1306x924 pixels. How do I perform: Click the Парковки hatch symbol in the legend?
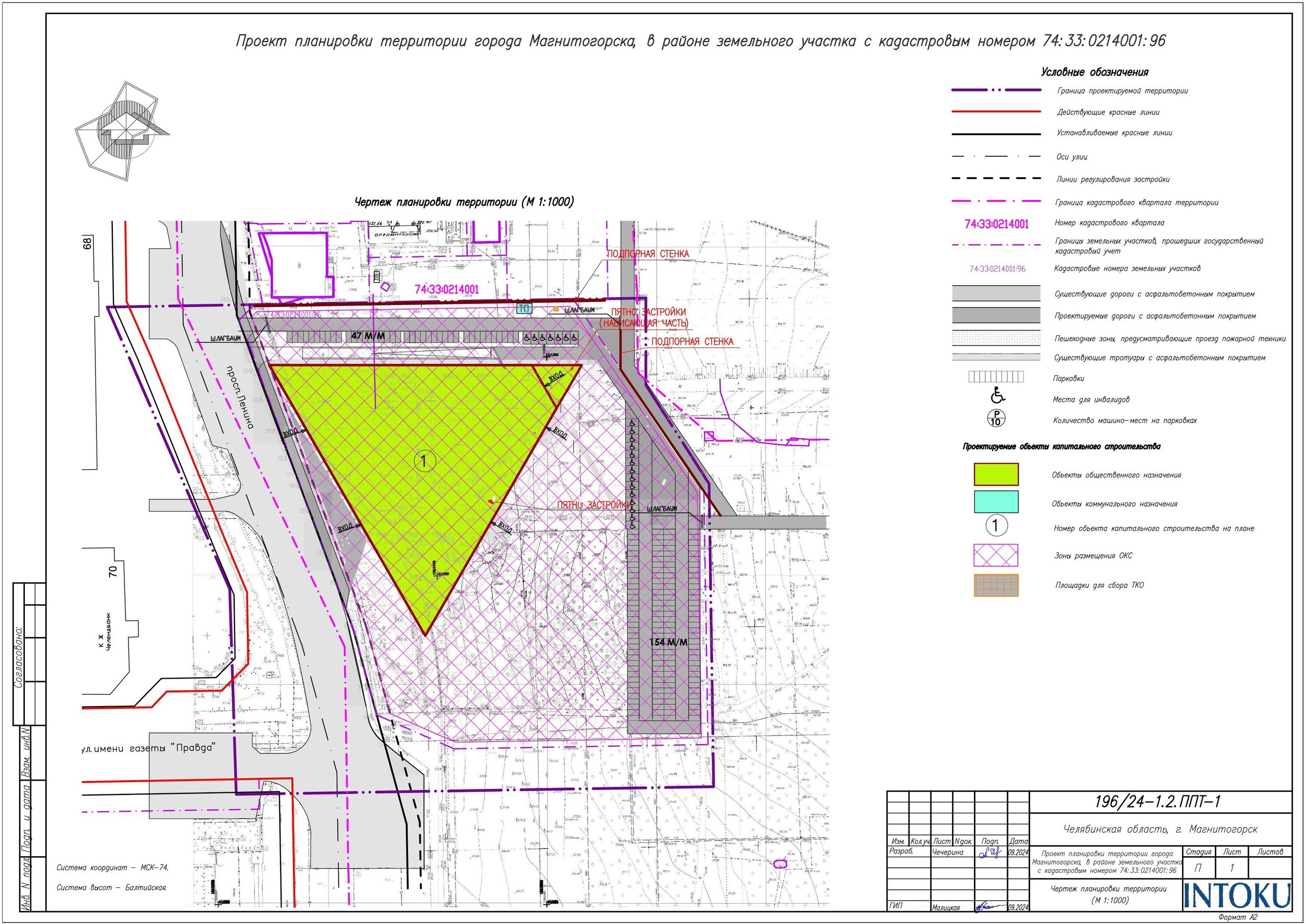click(x=996, y=377)
